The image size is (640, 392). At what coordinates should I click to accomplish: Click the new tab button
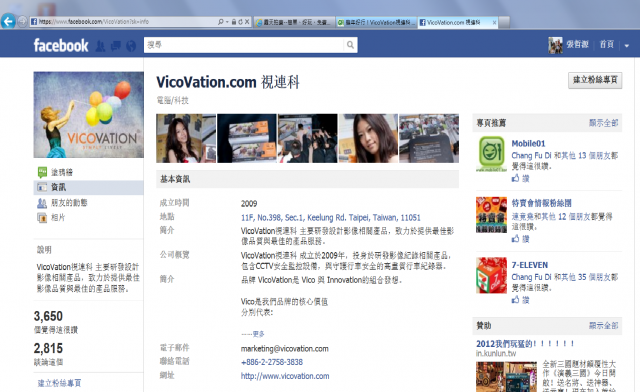tap(504, 22)
